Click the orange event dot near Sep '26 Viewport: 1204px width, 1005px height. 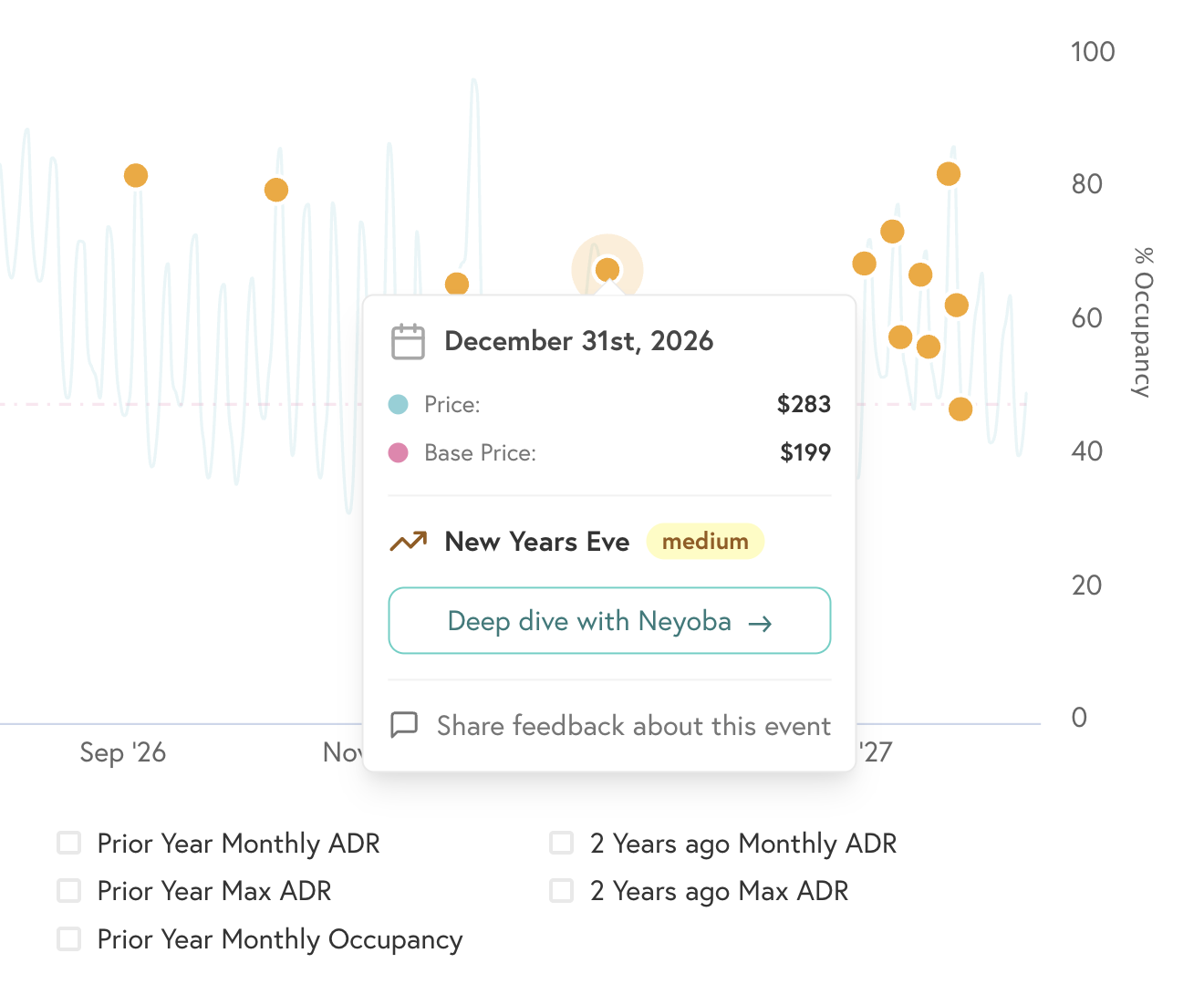point(136,175)
